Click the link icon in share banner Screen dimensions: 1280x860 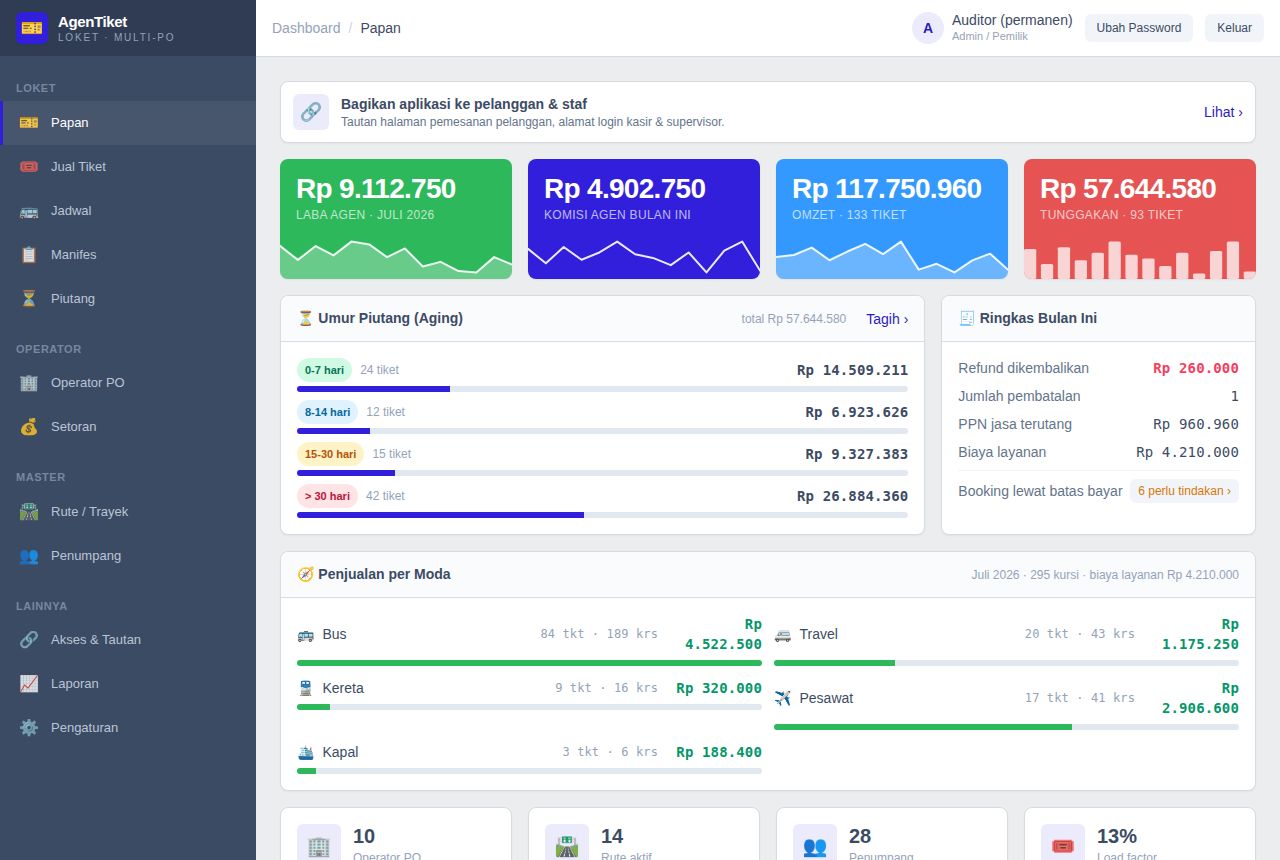pyautogui.click(x=311, y=112)
